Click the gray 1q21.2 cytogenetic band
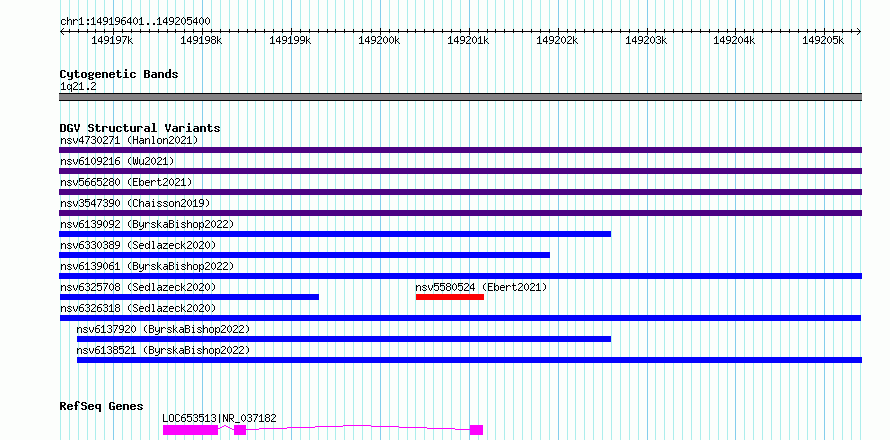The image size is (890, 440). coord(460,97)
